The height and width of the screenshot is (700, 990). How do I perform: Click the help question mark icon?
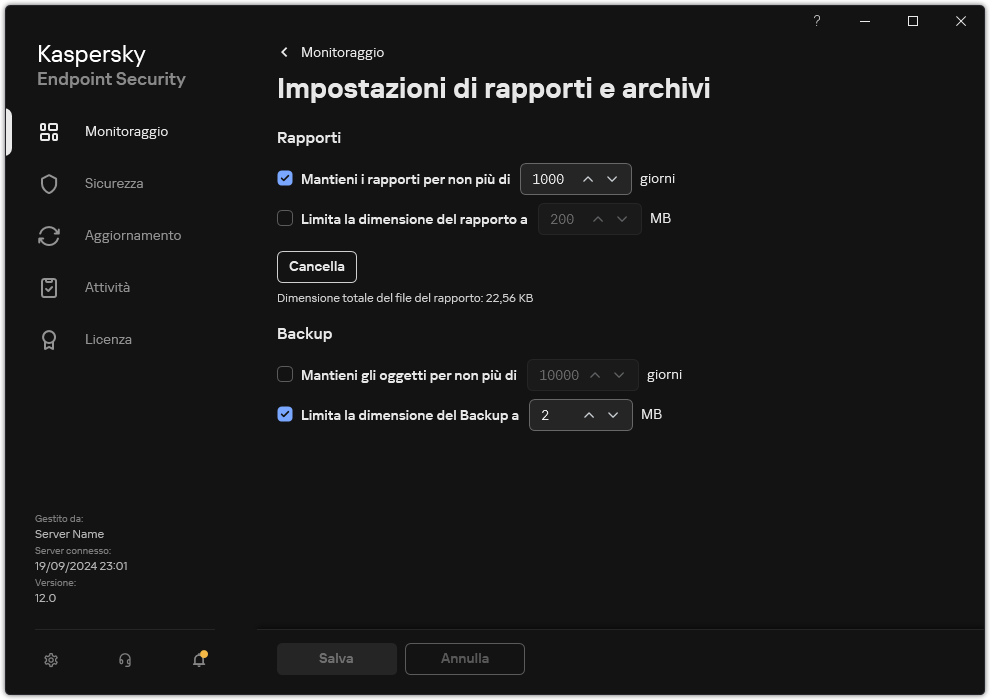816,21
